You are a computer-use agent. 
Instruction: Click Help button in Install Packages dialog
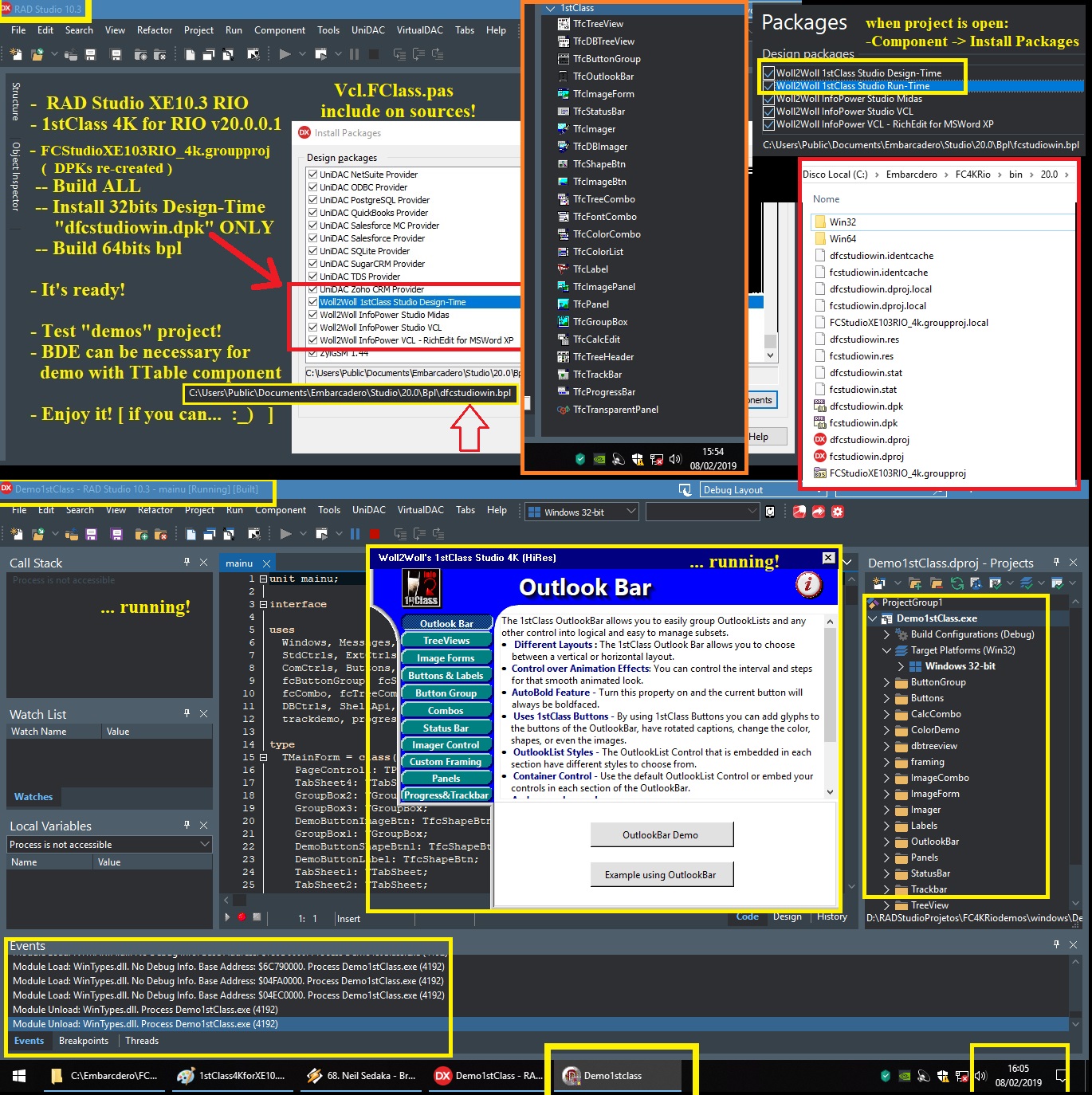(760, 437)
